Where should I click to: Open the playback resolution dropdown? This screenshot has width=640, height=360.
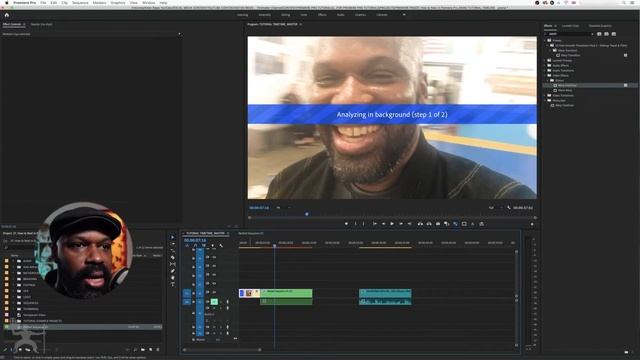pyautogui.click(x=495, y=208)
